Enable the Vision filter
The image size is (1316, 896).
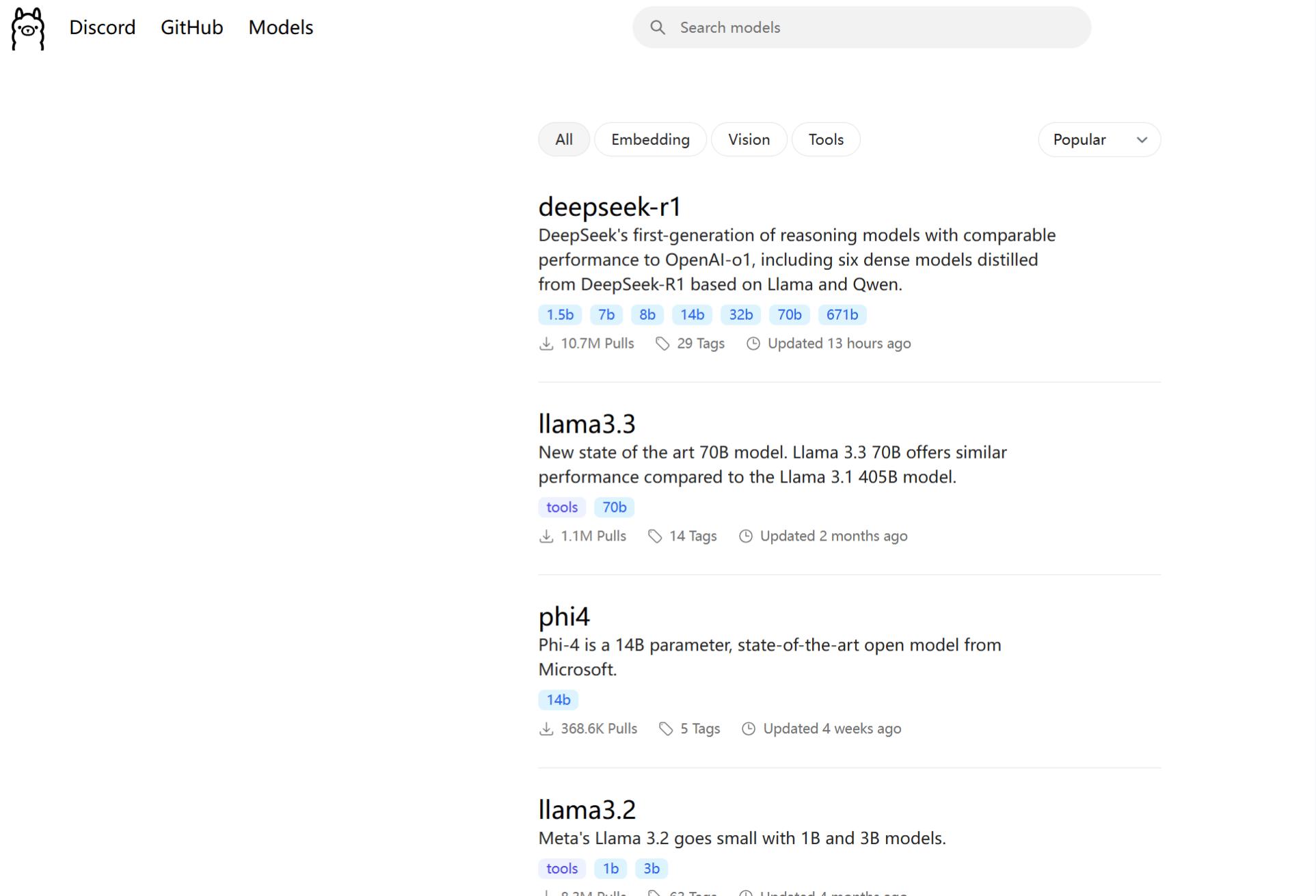749,139
